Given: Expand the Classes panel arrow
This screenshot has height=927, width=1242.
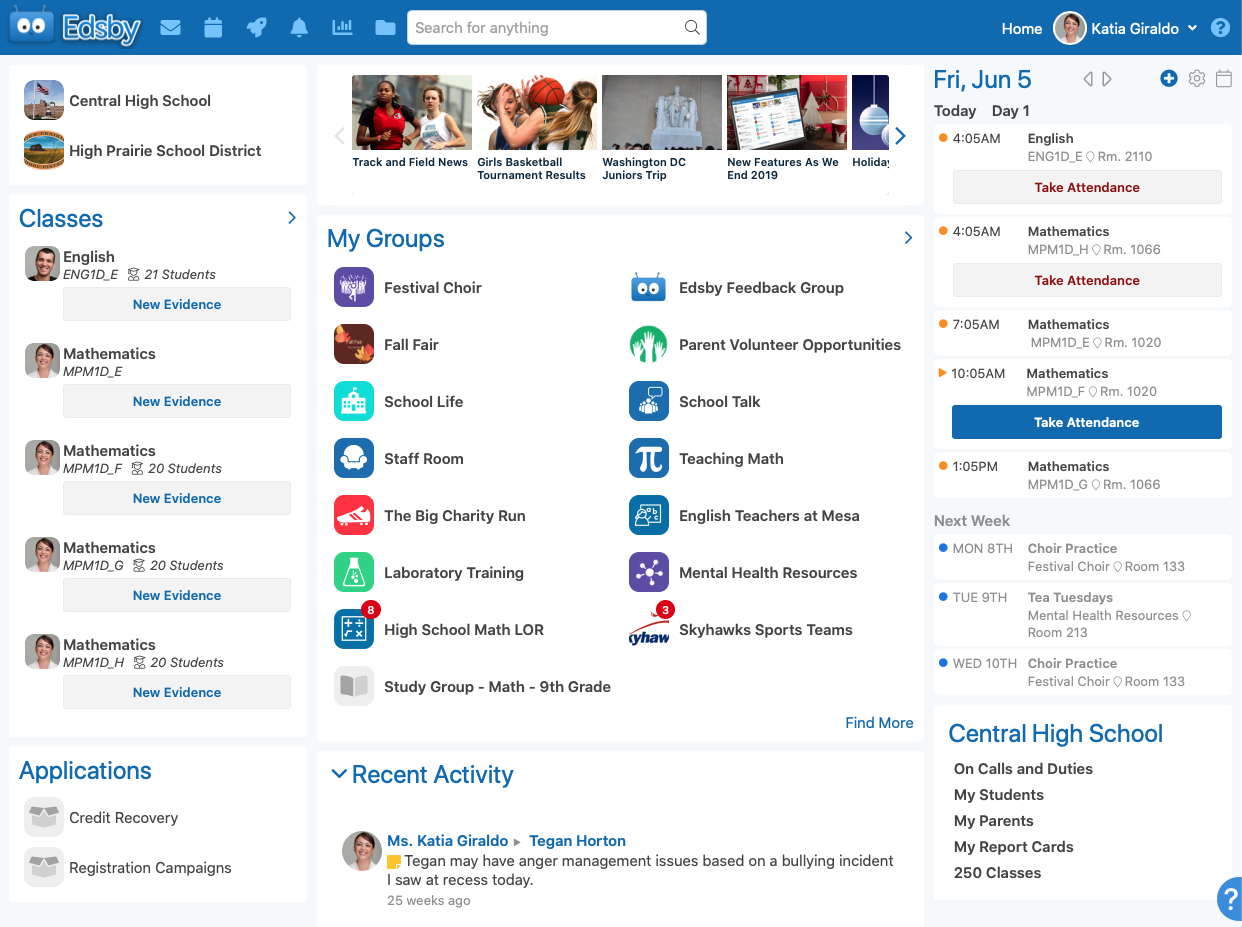Looking at the screenshot, I should pos(292,218).
